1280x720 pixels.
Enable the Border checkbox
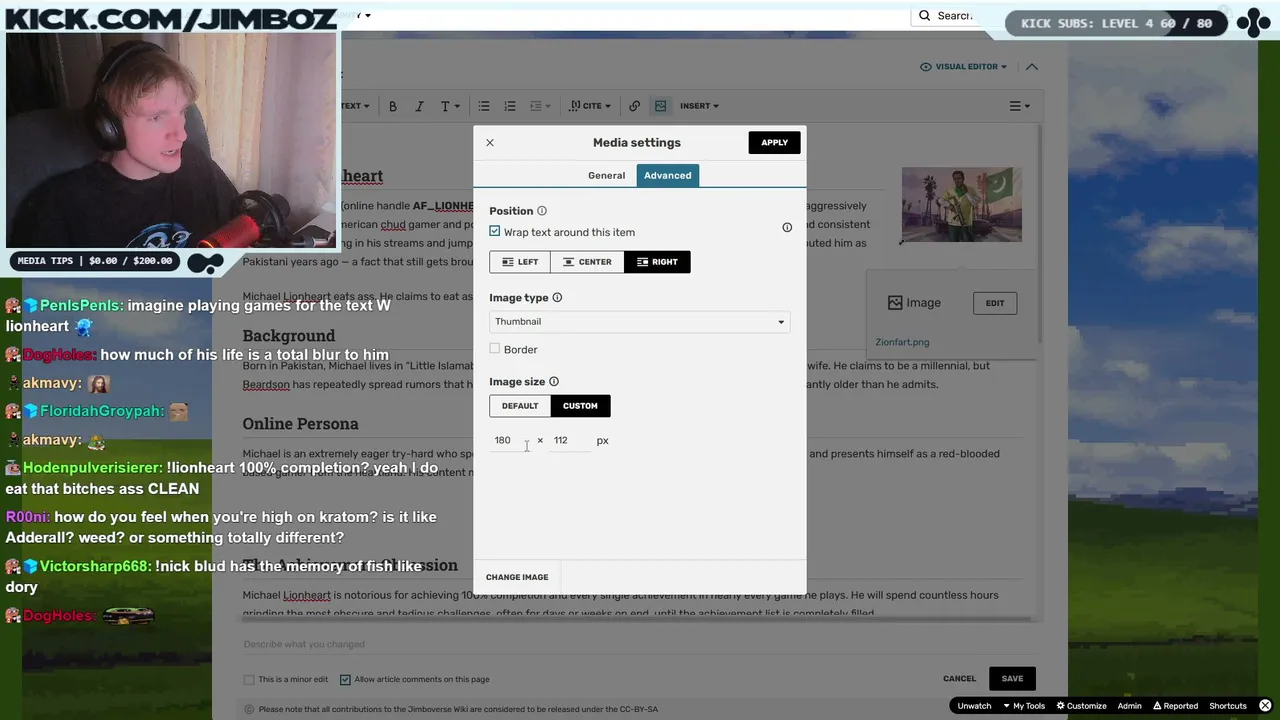coord(495,349)
